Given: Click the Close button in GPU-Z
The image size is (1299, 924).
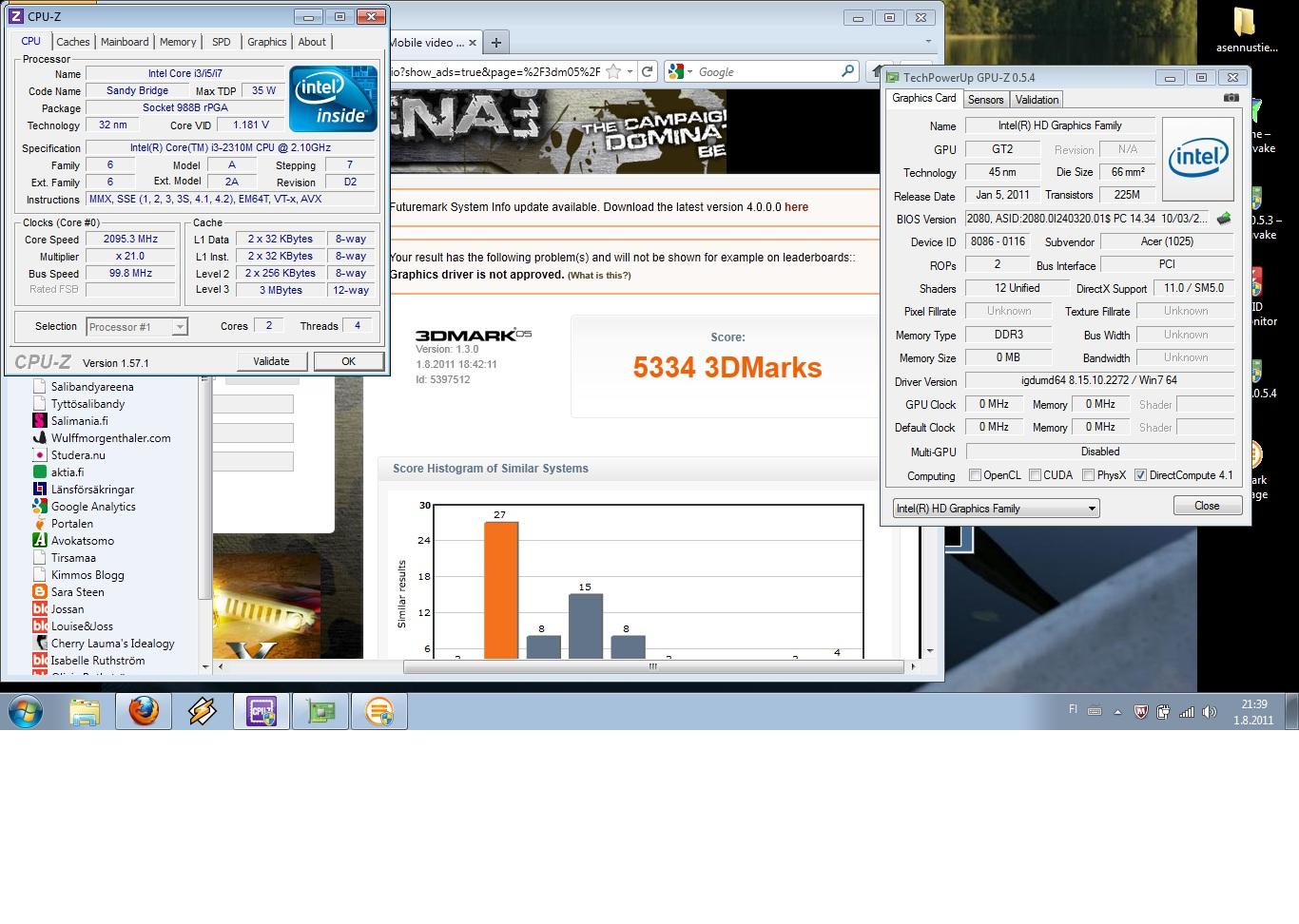Looking at the screenshot, I should 1207,506.
